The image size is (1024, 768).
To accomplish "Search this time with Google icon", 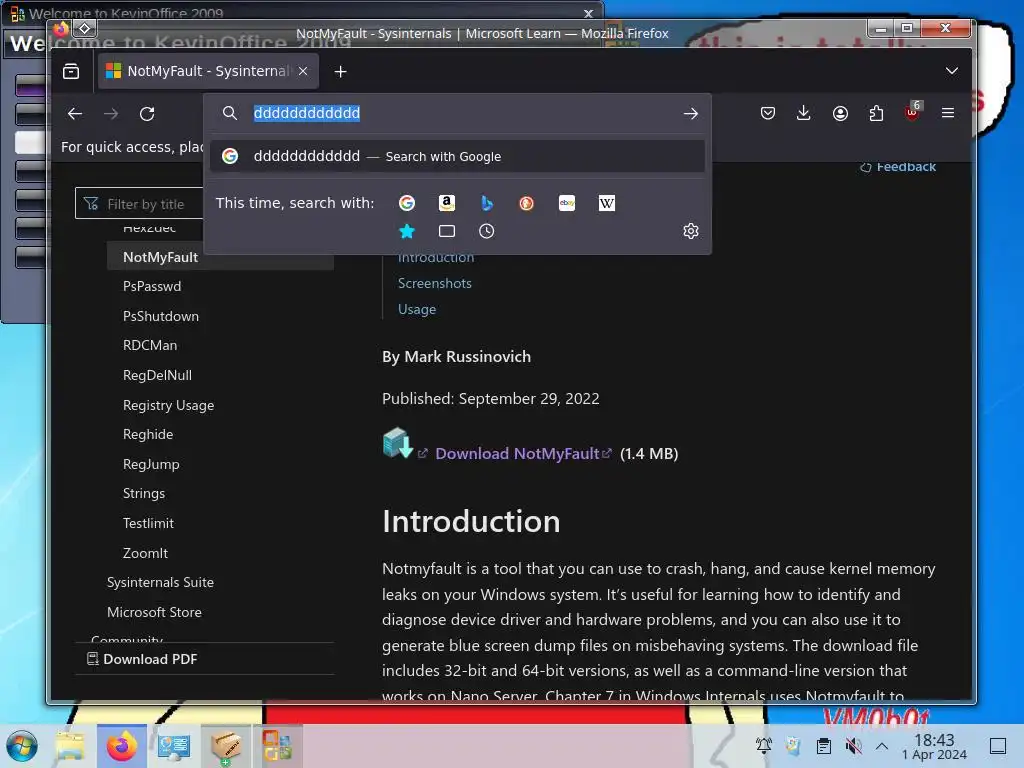I will tap(407, 203).
